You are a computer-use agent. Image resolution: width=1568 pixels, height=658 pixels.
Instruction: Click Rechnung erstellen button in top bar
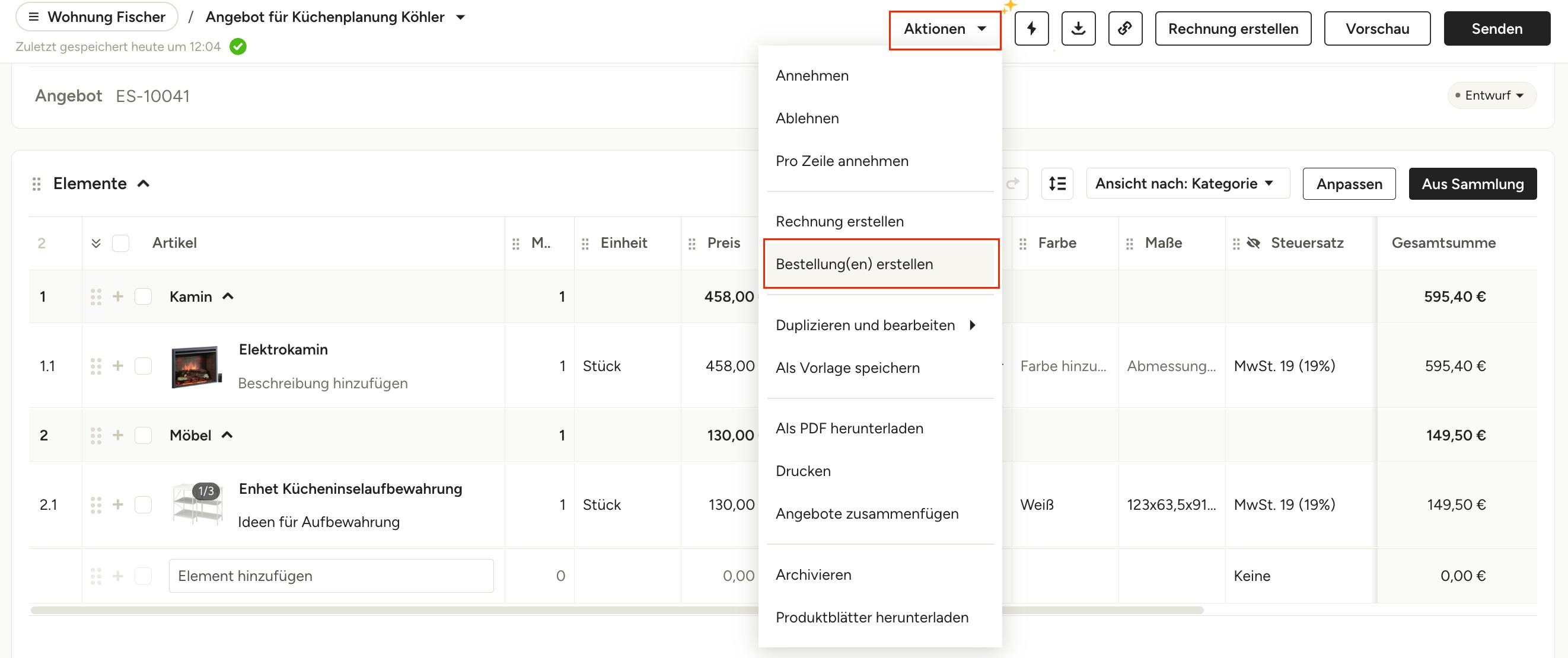(1233, 28)
